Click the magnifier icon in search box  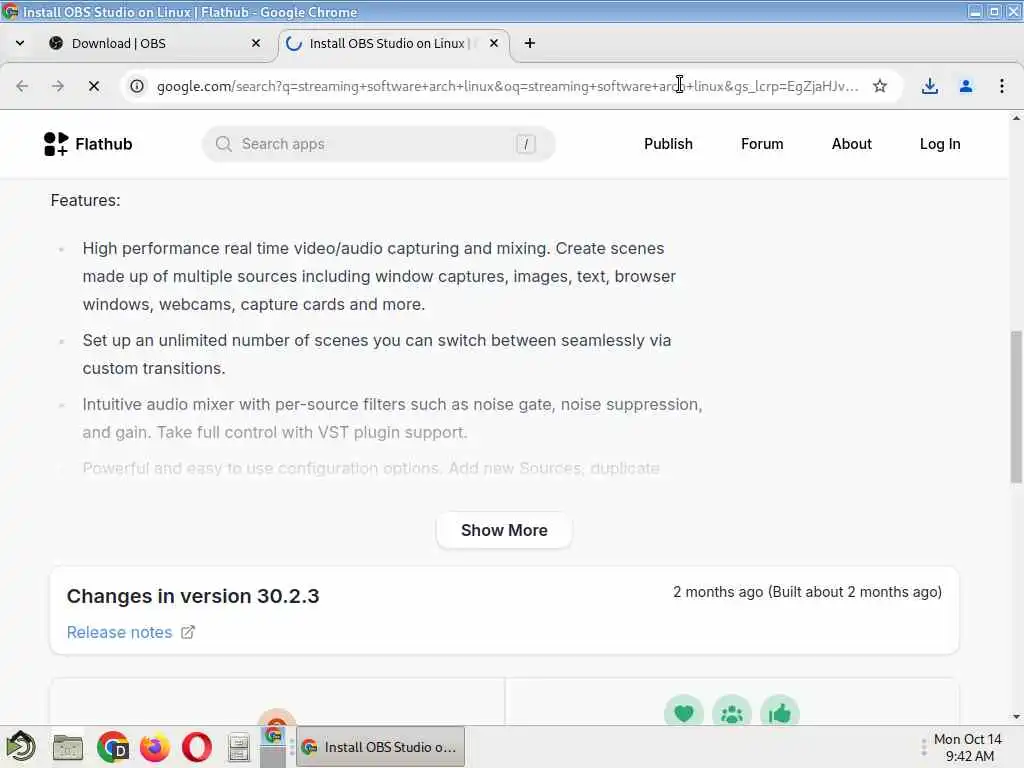point(223,144)
